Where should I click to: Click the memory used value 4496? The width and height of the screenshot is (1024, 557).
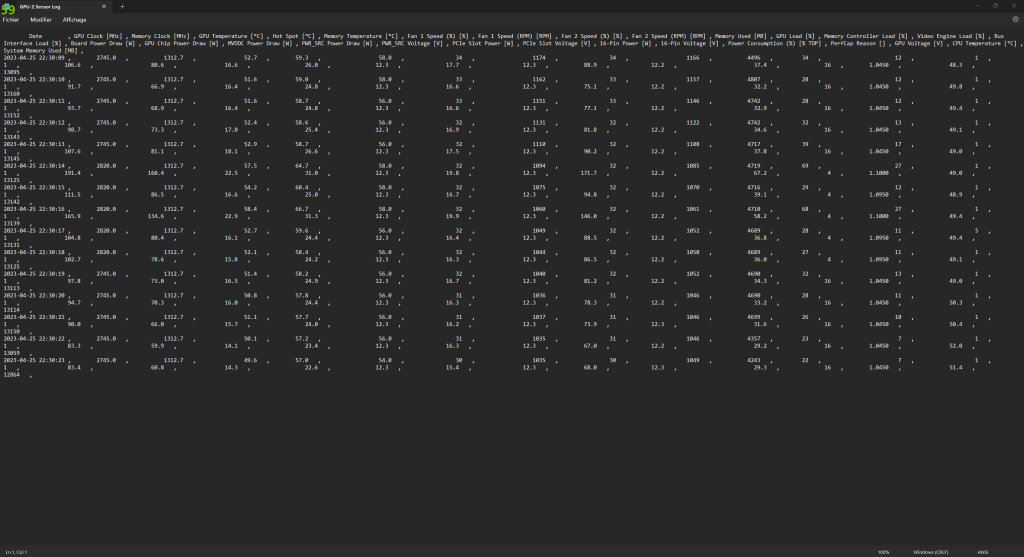pyautogui.click(x=754, y=58)
